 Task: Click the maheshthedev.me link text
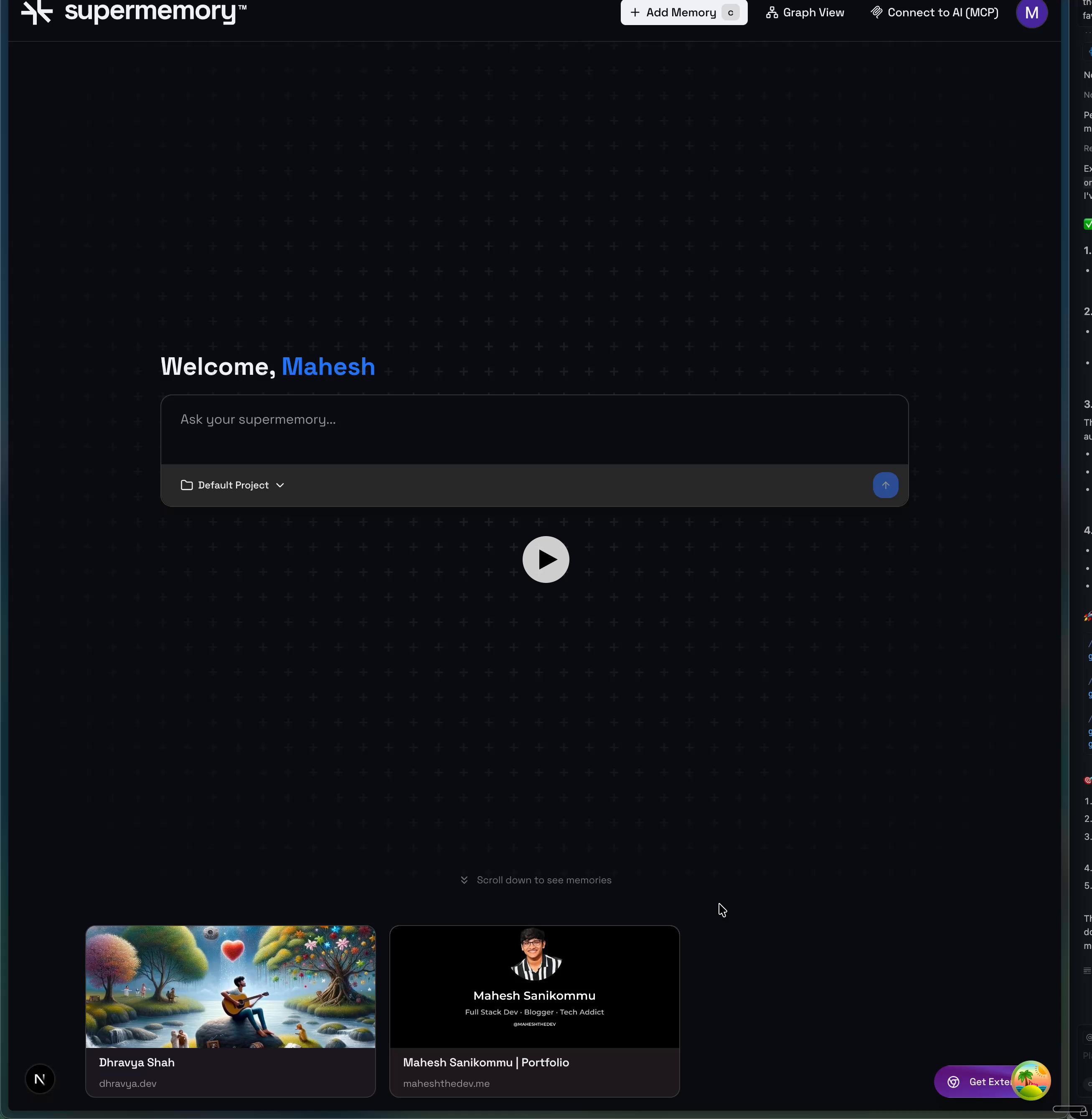(x=446, y=1083)
